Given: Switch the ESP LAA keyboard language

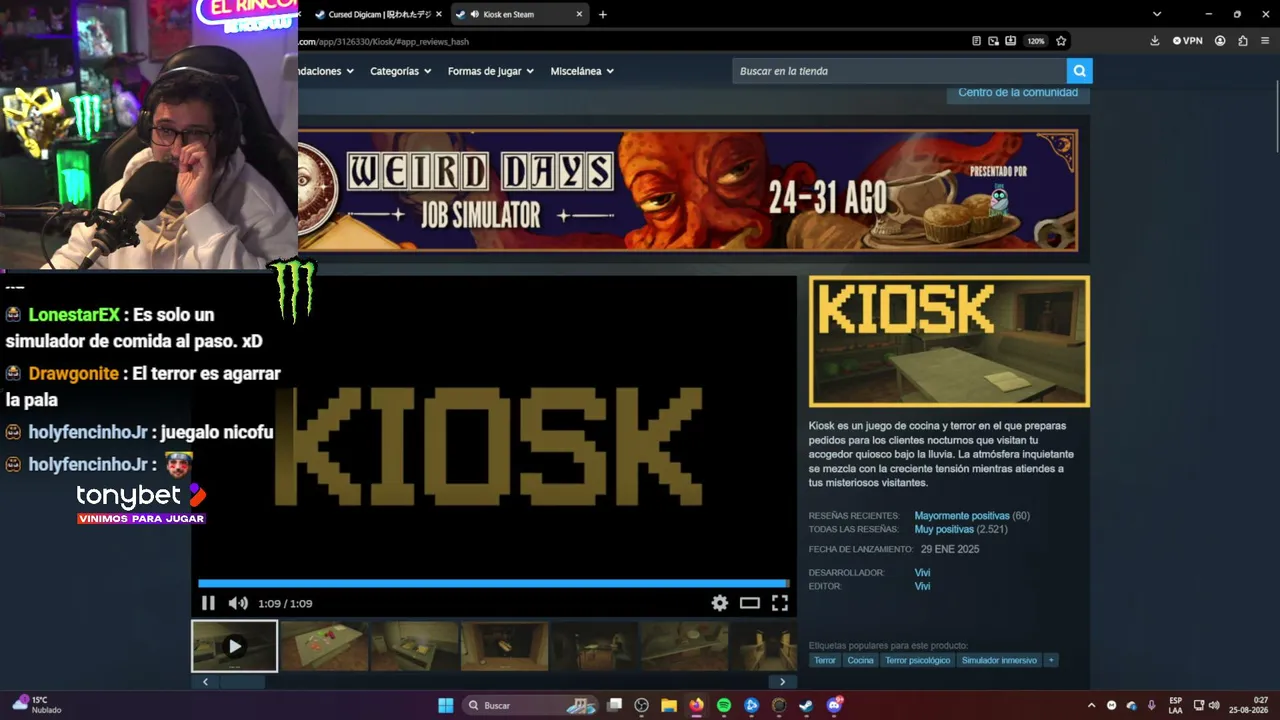Looking at the screenshot, I should pyautogui.click(x=1176, y=705).
